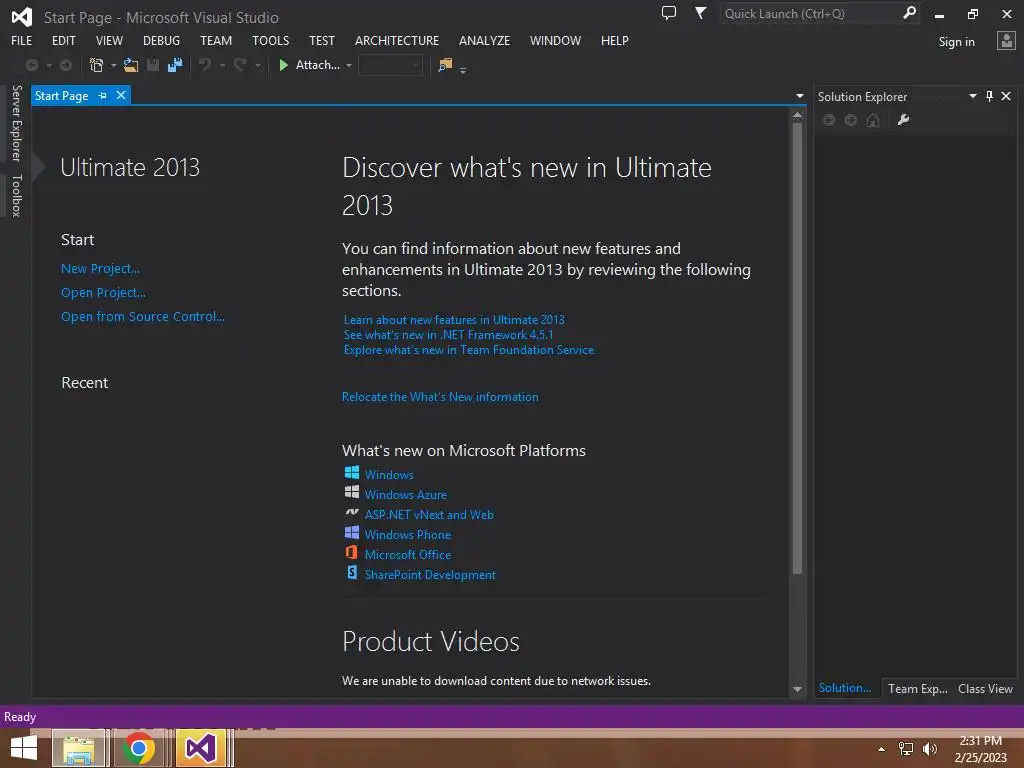Switch to the Class View tab
The width and height of the screenshot is (1024, 768).
[985, 688]
